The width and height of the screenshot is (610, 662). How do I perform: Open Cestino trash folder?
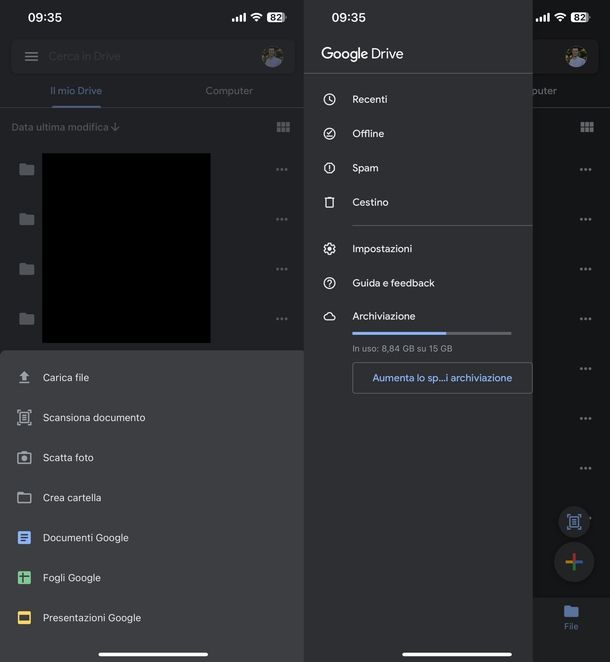(x=369, y=202)
